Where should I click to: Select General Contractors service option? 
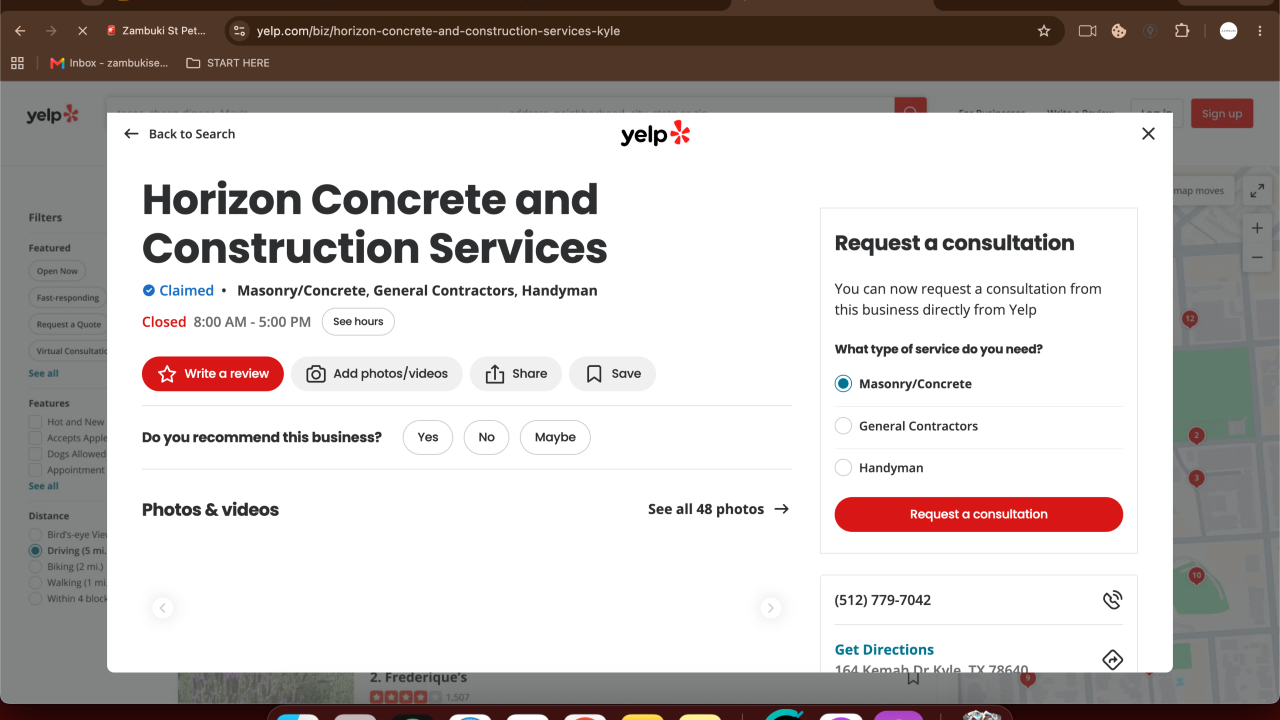tap(843, 426)
